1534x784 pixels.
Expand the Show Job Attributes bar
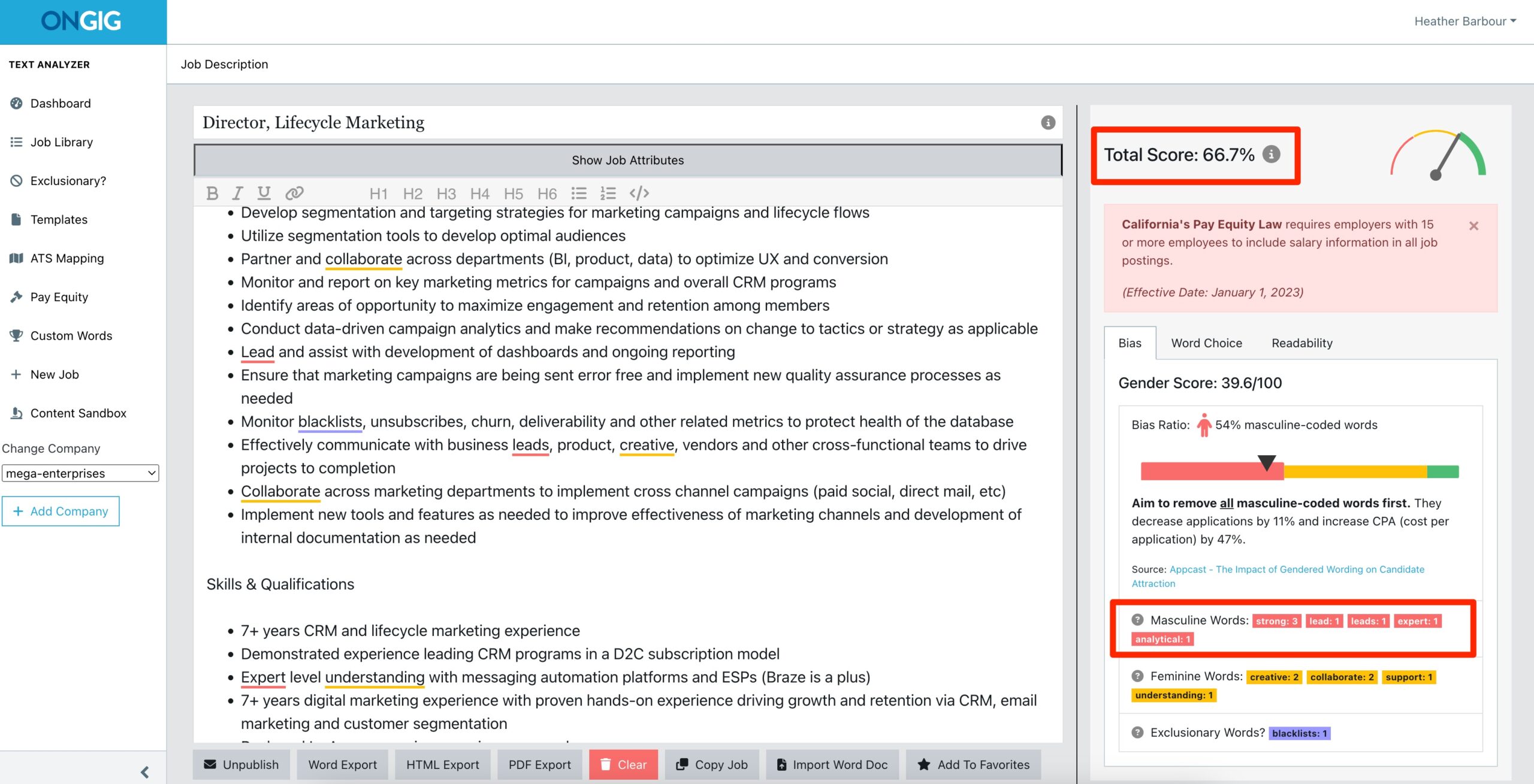point(627,160)
